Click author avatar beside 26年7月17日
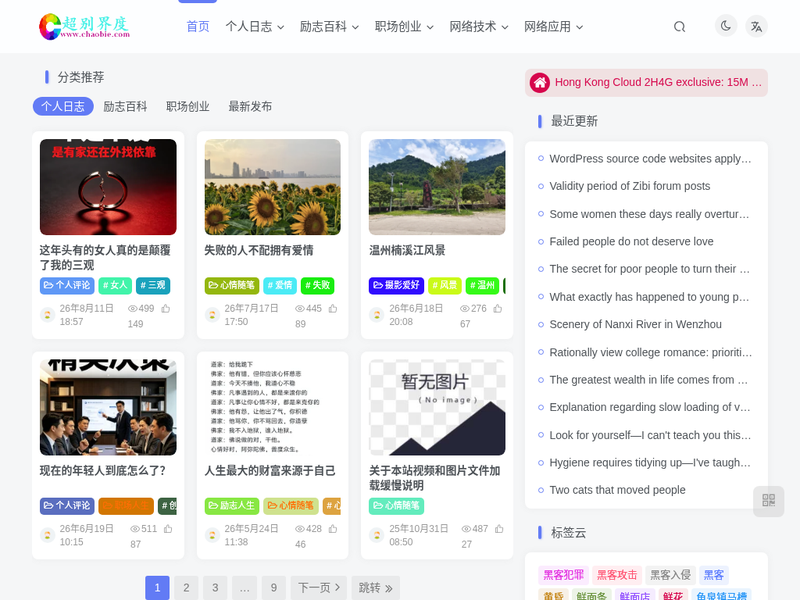Screen dimensions: 800x600 coord(212,315)
